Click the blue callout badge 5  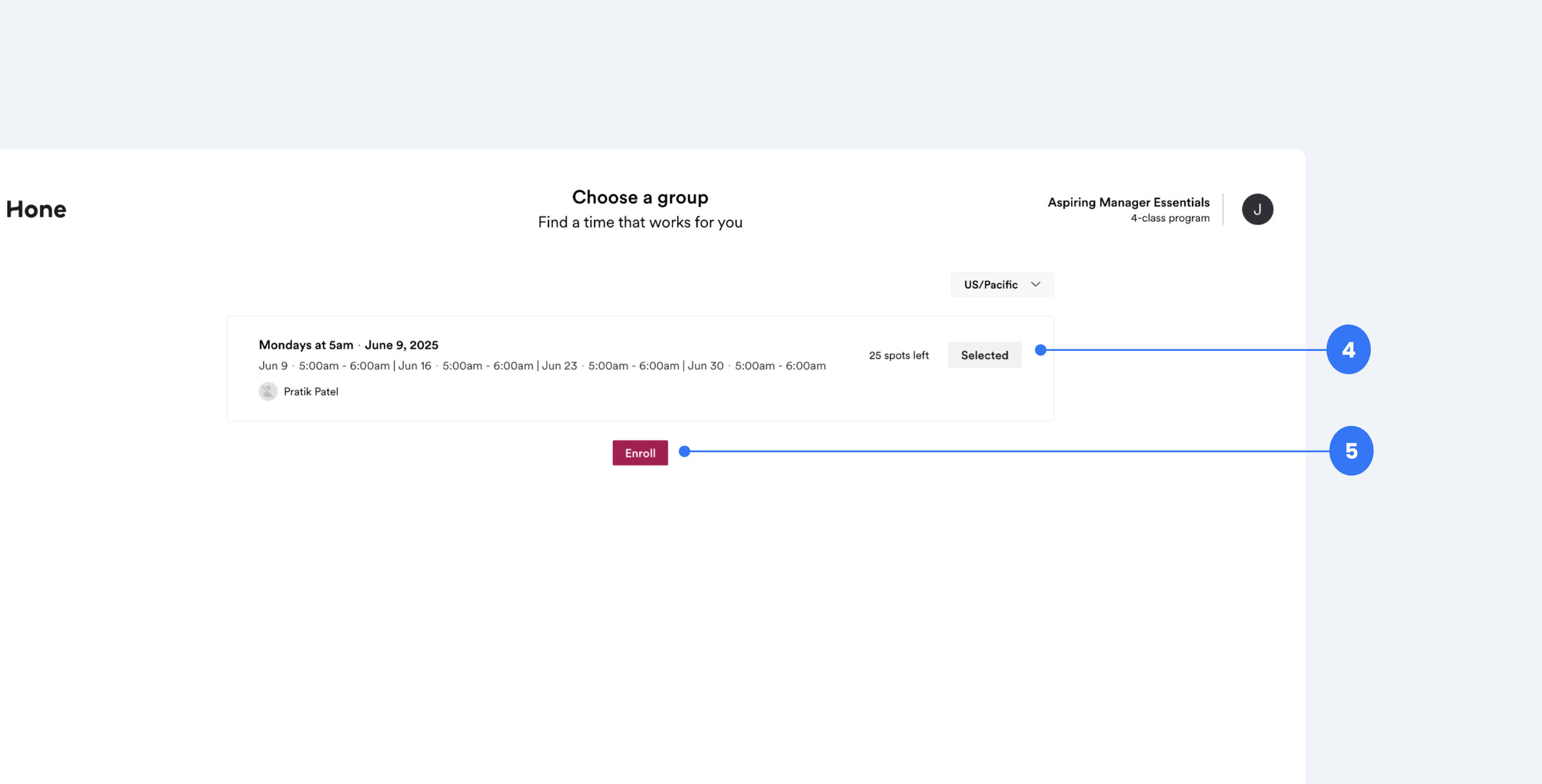tap(1351, 451)
